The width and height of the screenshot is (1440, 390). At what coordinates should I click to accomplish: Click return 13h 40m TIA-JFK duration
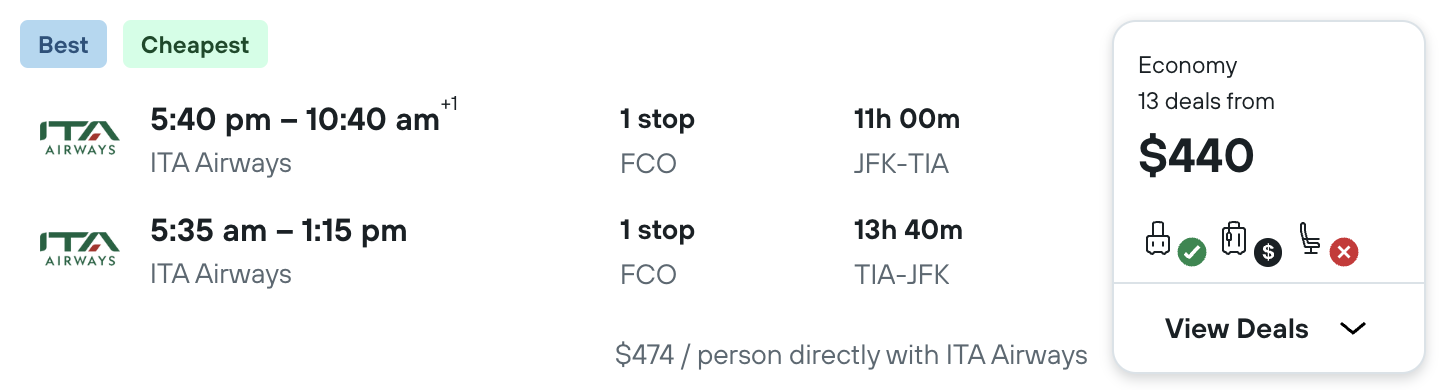[x=908, y=252]
